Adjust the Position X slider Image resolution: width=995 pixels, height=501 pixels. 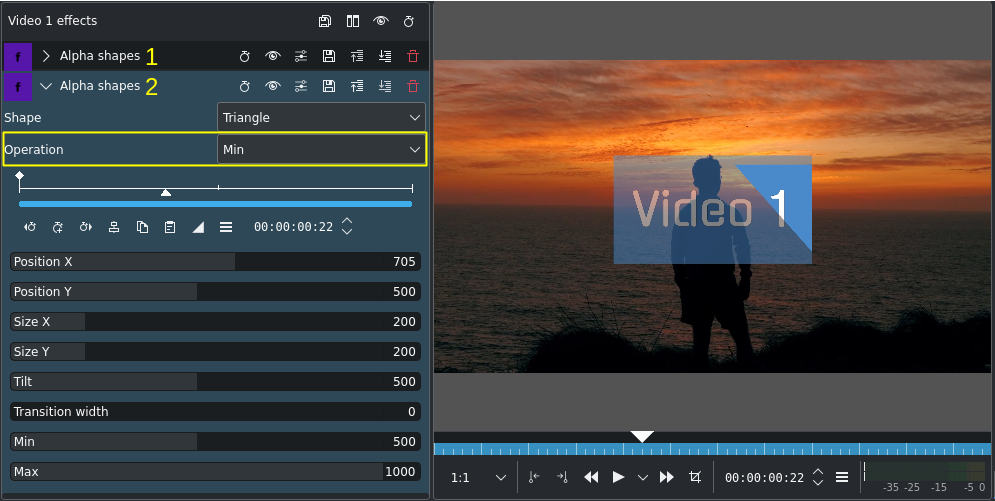click(x=215, y=261)
